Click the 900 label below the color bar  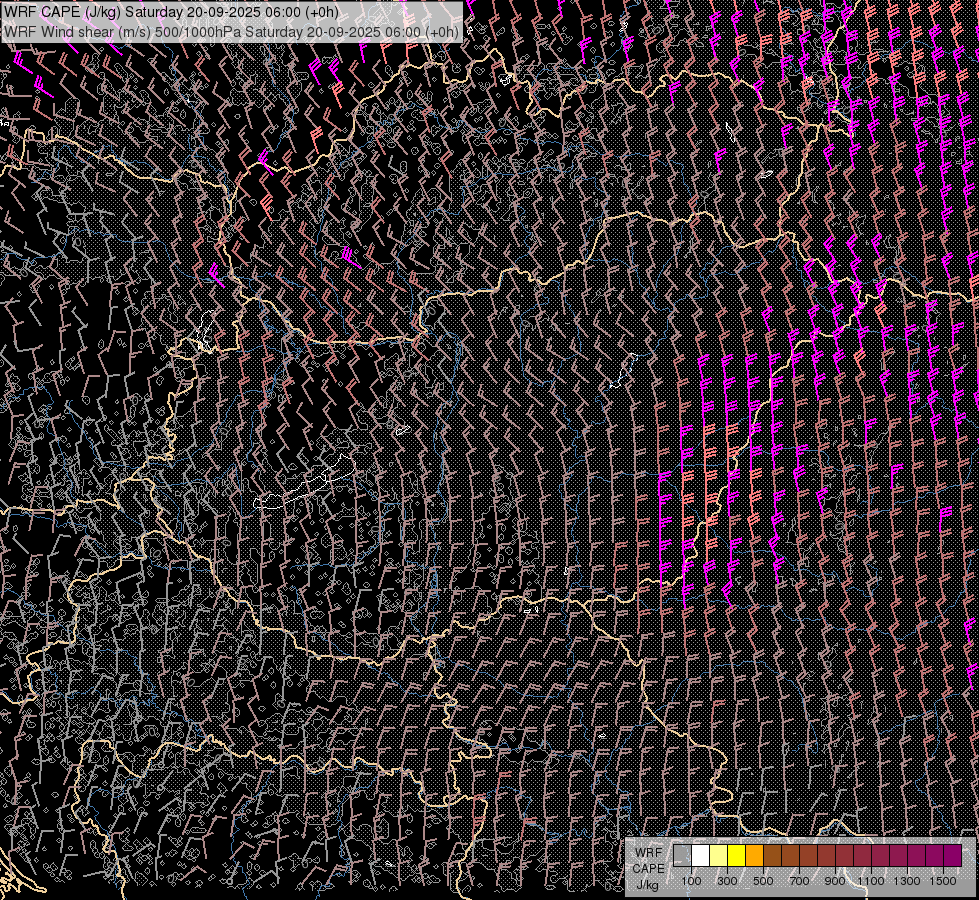click(x=835, y=881)
